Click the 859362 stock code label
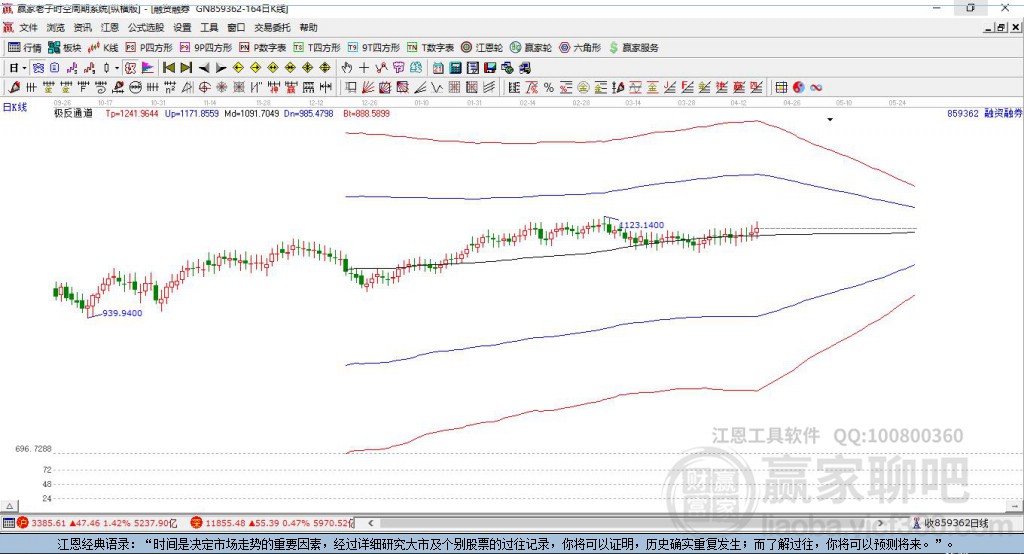This screenshot has width=1024, height=554. (x=963, y=113)
